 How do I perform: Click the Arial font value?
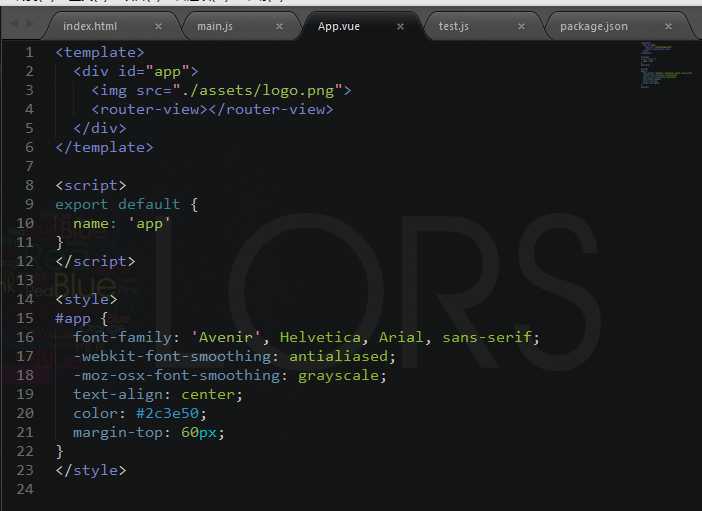click(x=401, y=337)
